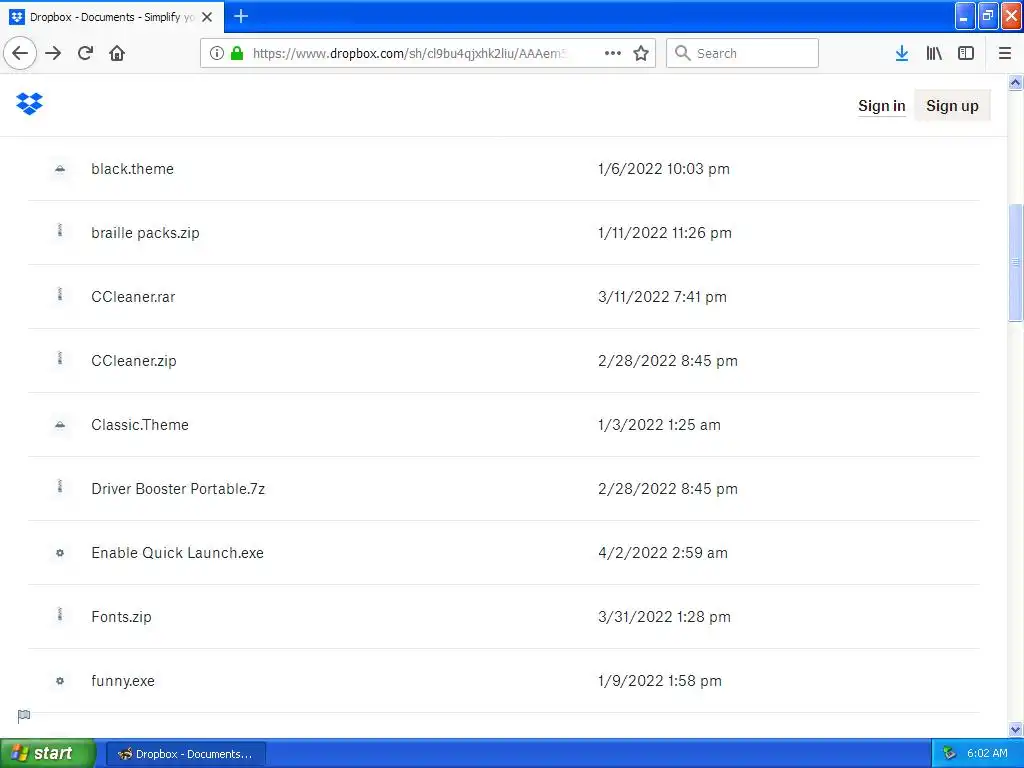Open the black.theme file
This screenshot has height=768, width=1024.
[x=133, y=169]
